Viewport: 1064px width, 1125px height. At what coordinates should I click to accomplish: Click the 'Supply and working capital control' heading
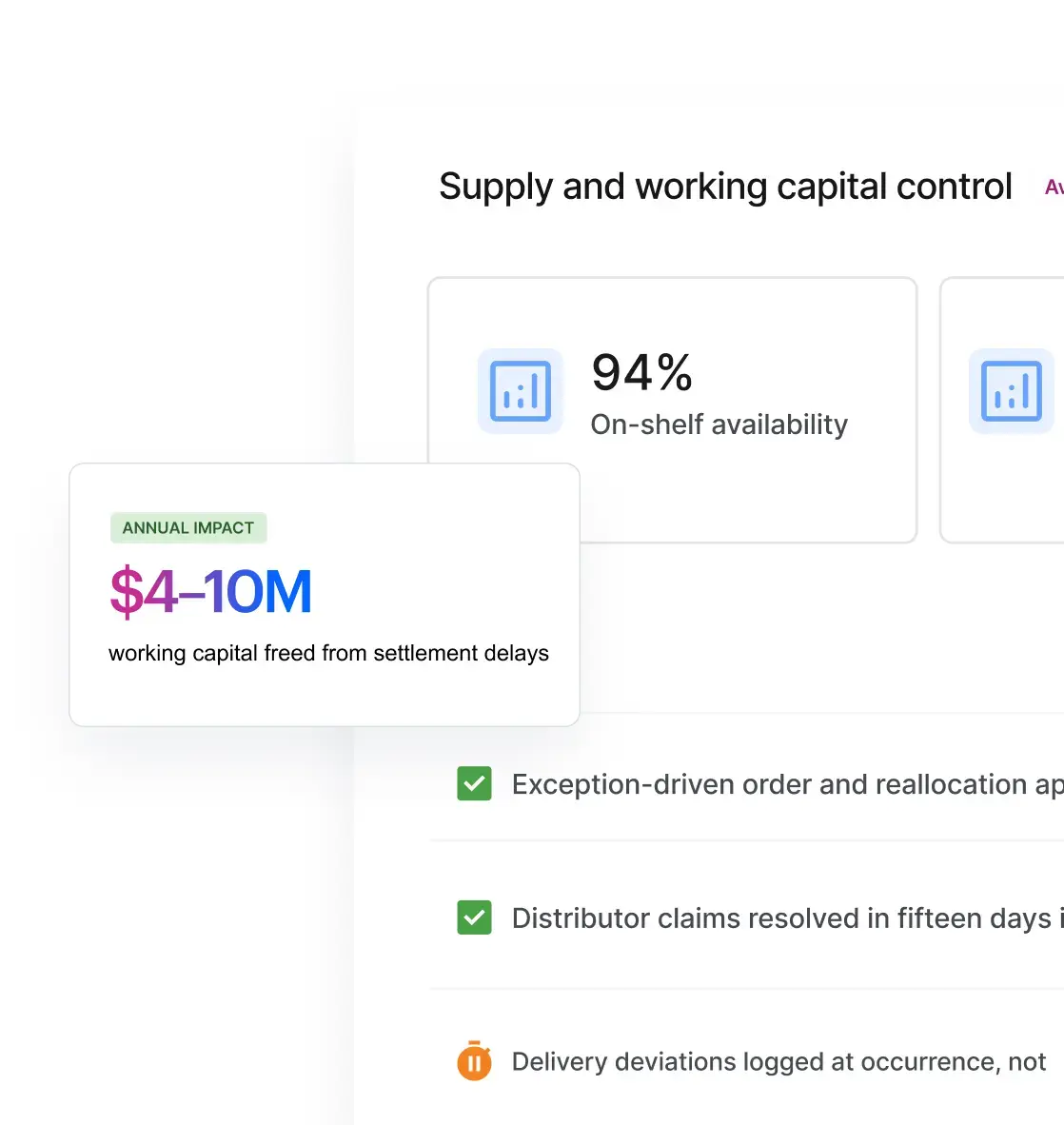click(x=725, y=187)
